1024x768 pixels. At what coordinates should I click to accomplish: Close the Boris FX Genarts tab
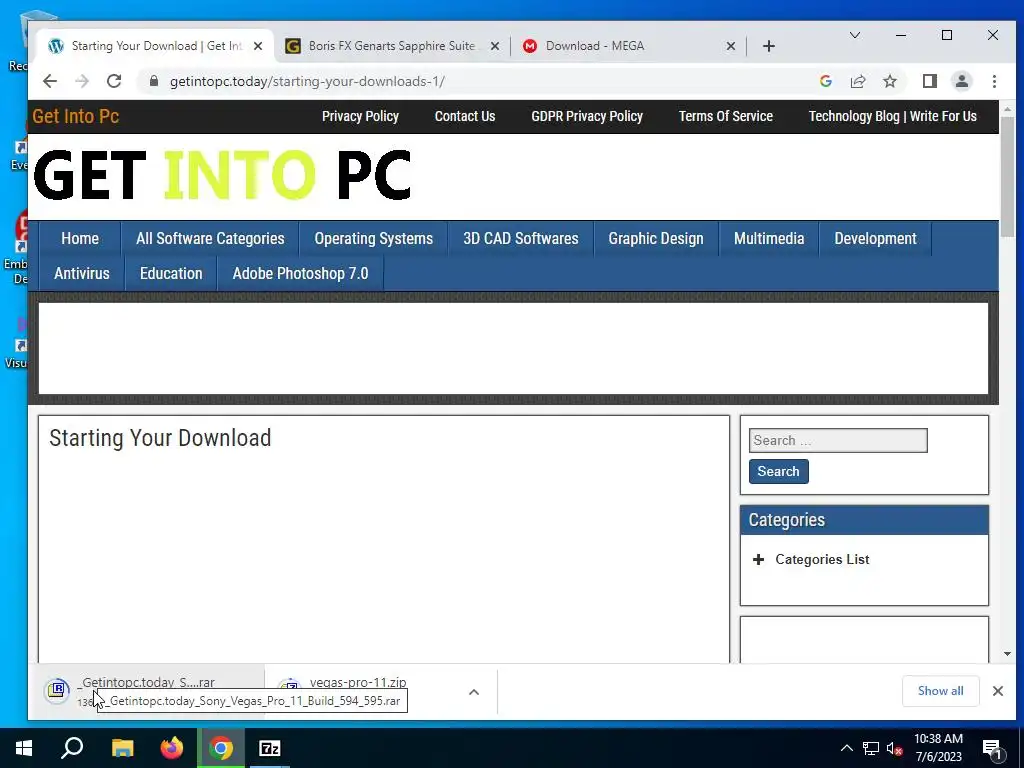(495, 46)
